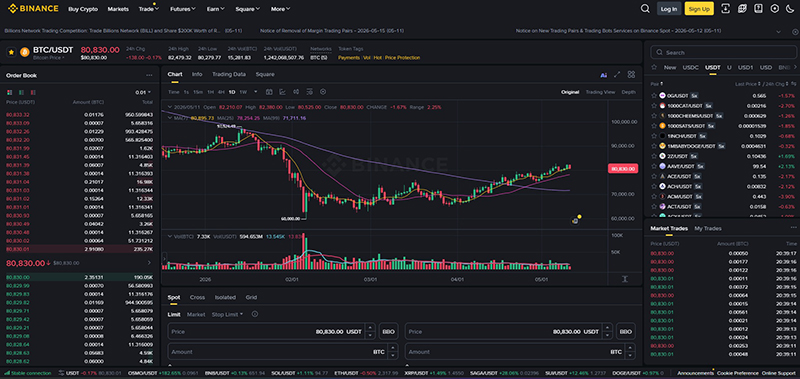Click BBO button next to buy price

[x=388, y=332]
